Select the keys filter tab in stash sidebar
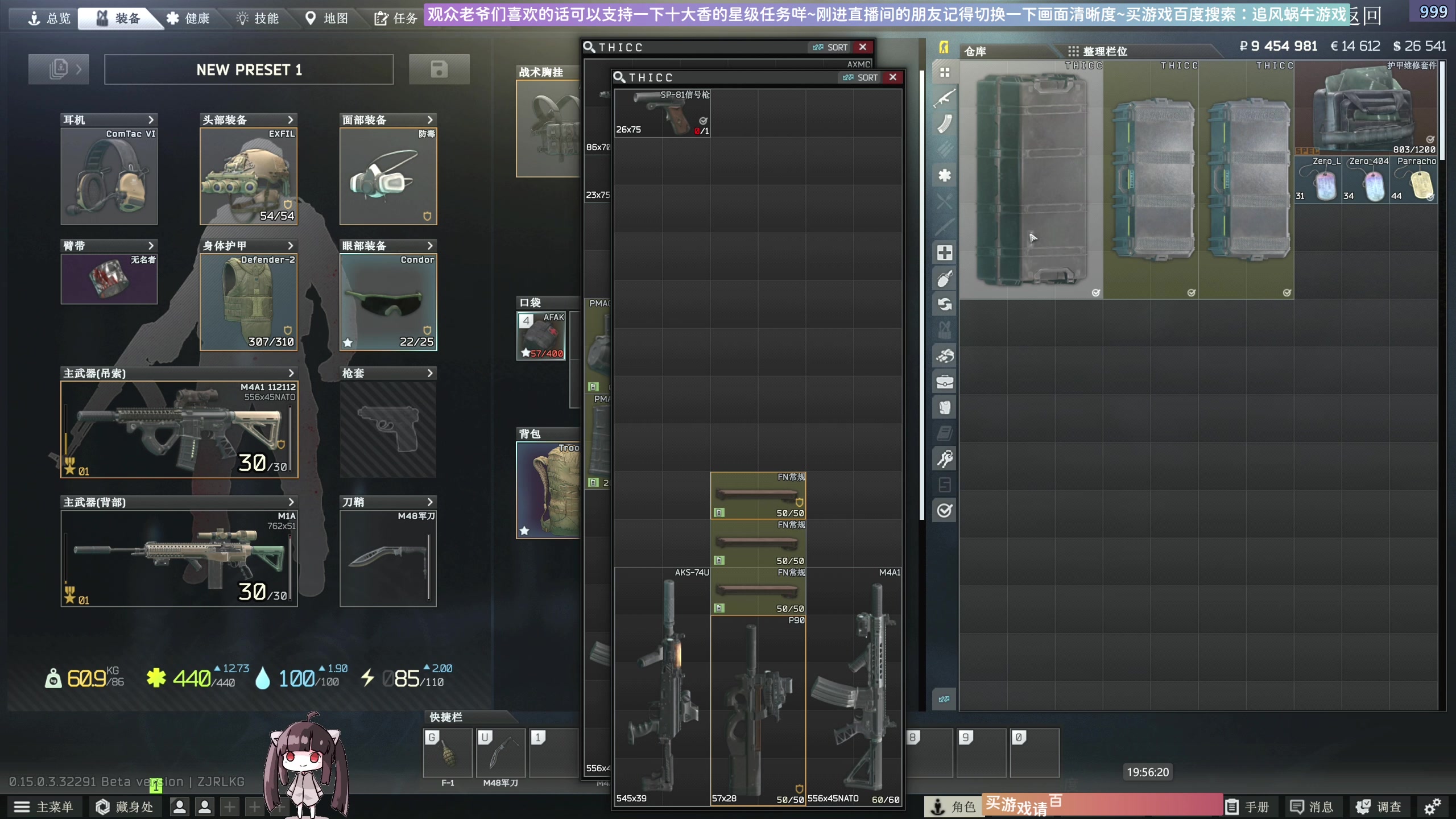1456x819 pixels. 944,459
